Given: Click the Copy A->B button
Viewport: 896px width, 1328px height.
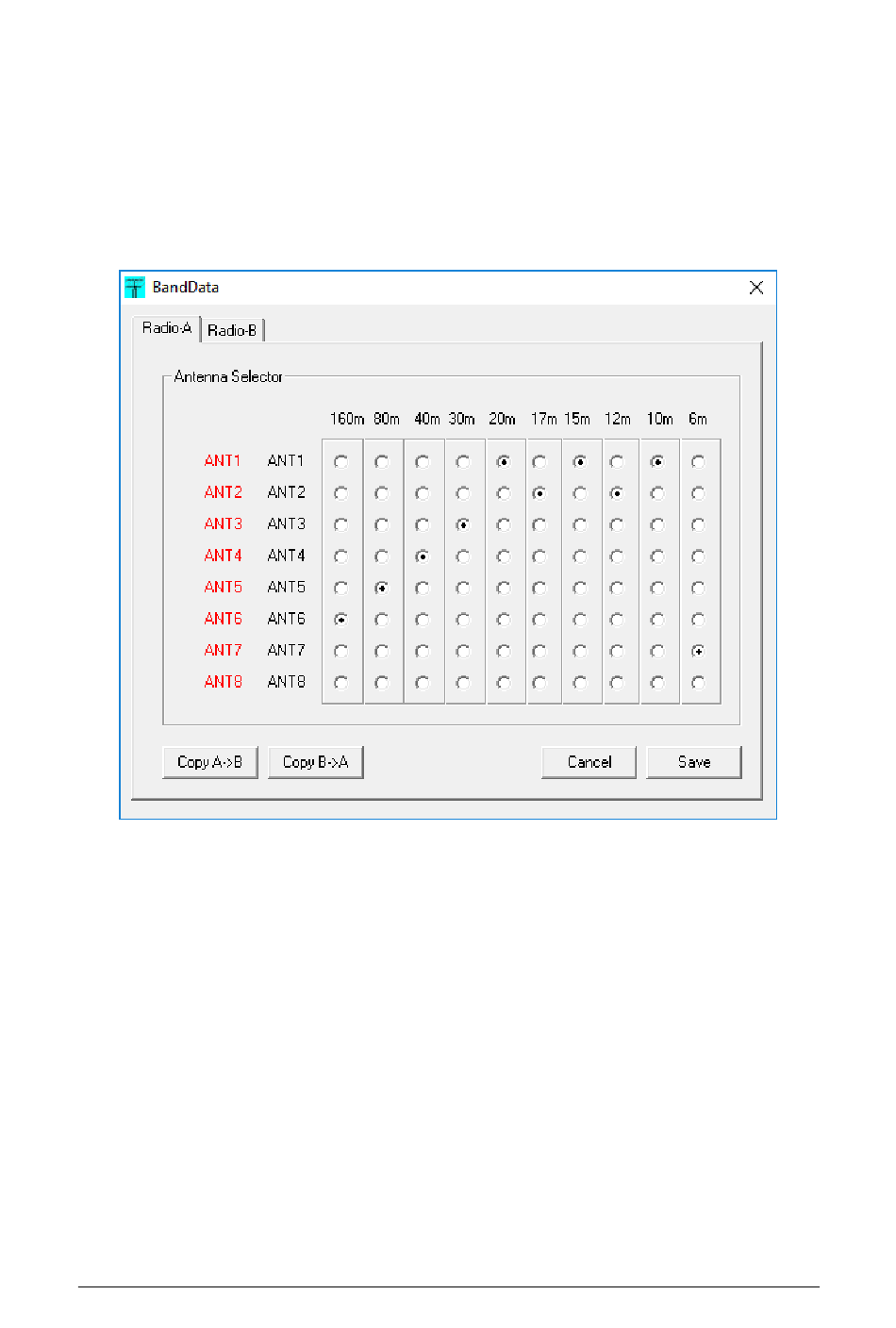Looking at the screenshot, I should point(210,762).
